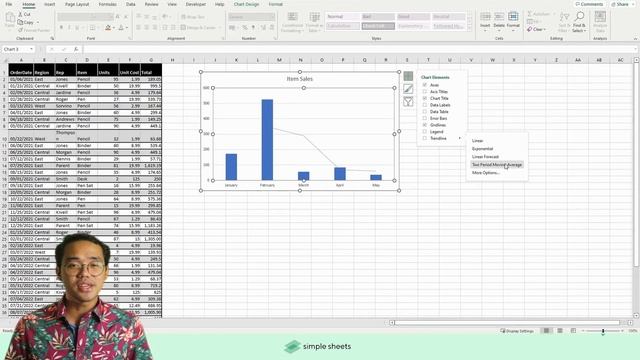Enable the Error Bars checkbox
This screenshot has width=640, height=360.
(x=425, y=118)
